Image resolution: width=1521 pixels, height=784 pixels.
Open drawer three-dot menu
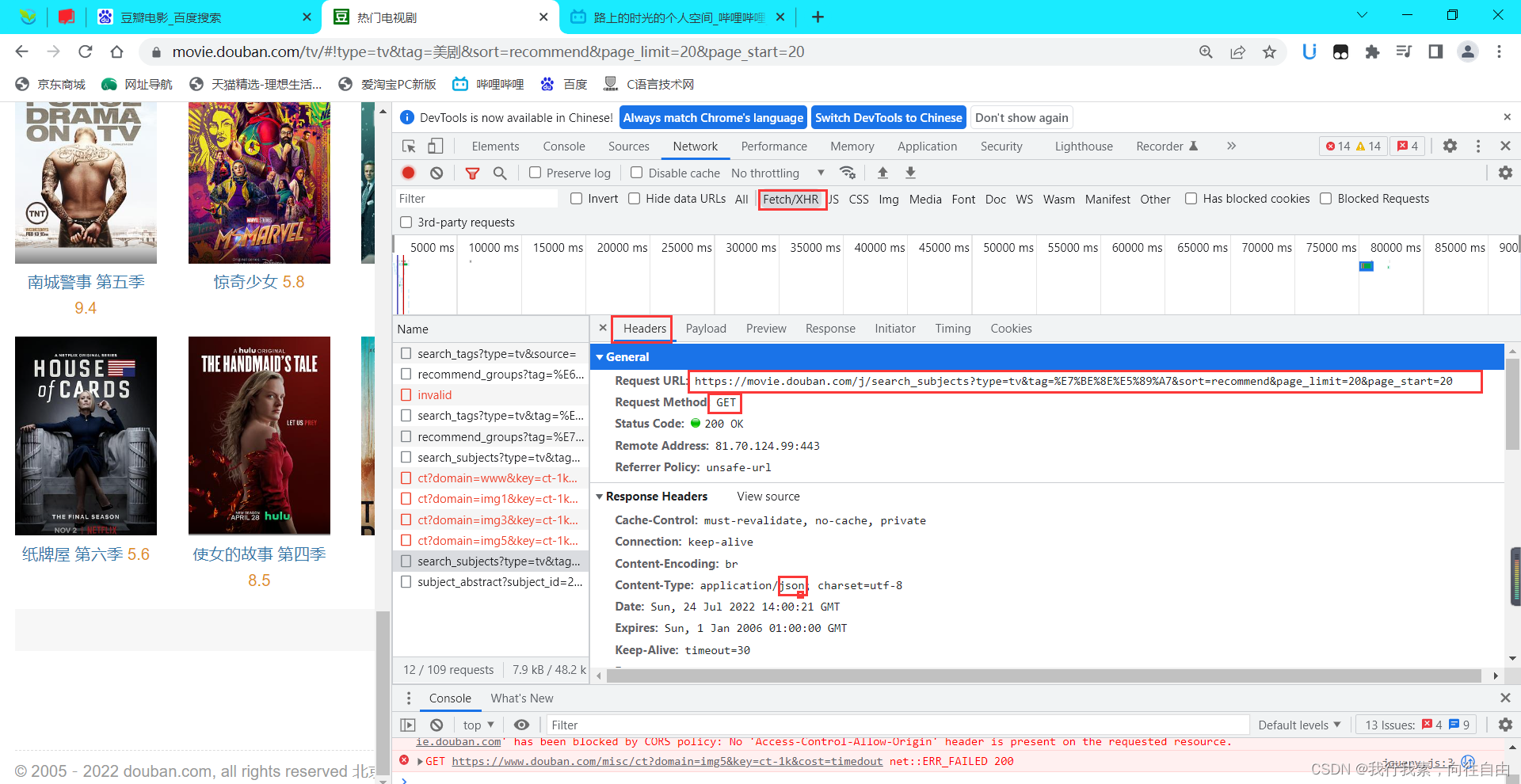click(x=409, y=698)
